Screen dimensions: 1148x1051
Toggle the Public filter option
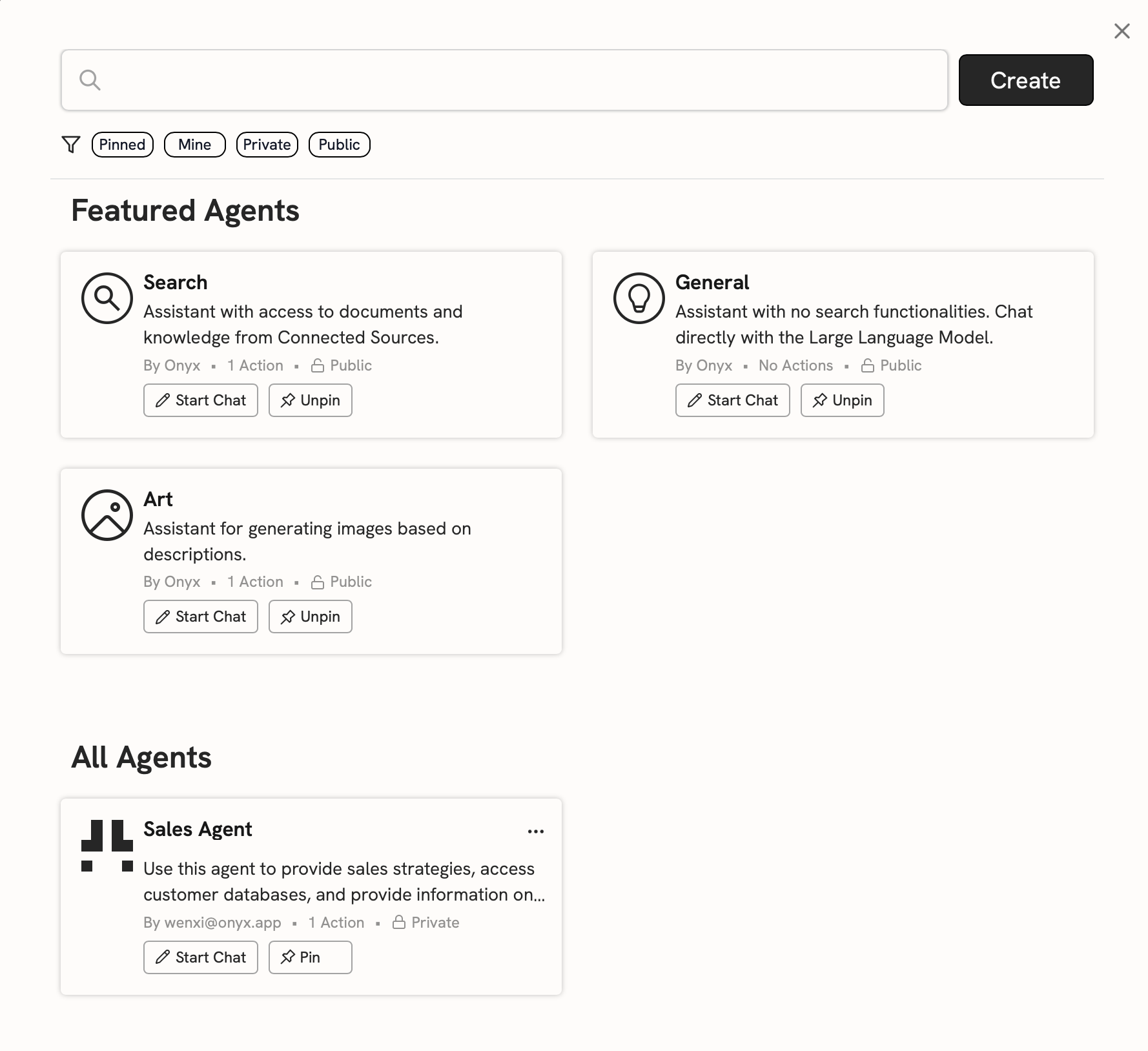[339, 145]
